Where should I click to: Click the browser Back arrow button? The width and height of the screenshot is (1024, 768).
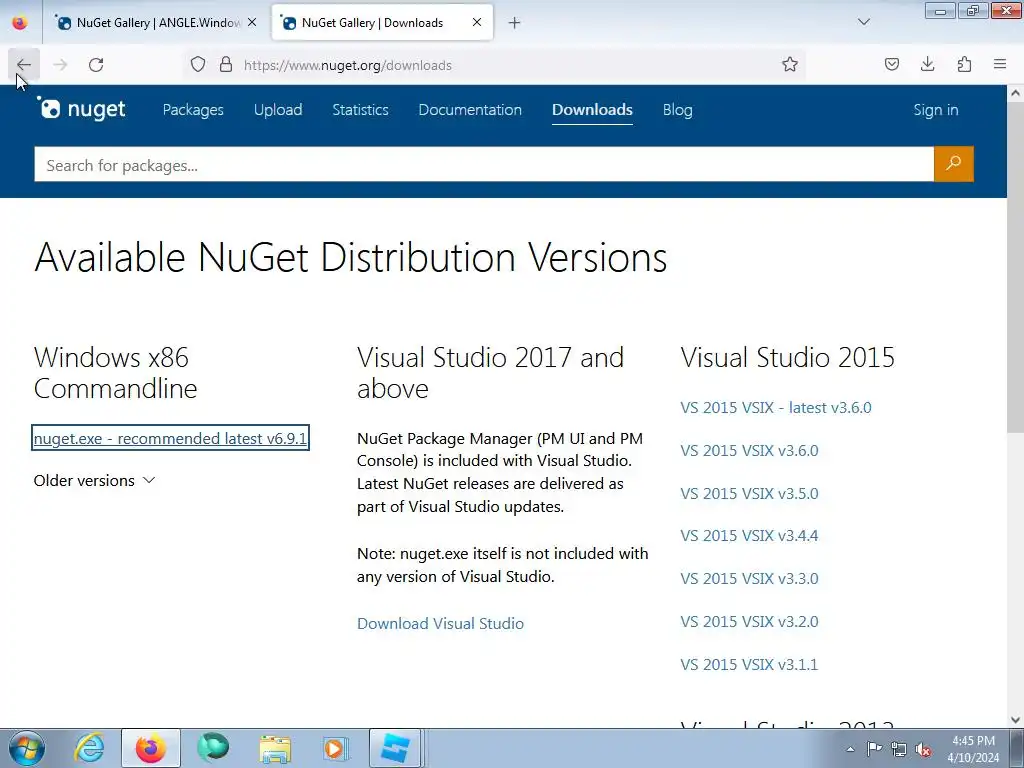tap(24, 65)
